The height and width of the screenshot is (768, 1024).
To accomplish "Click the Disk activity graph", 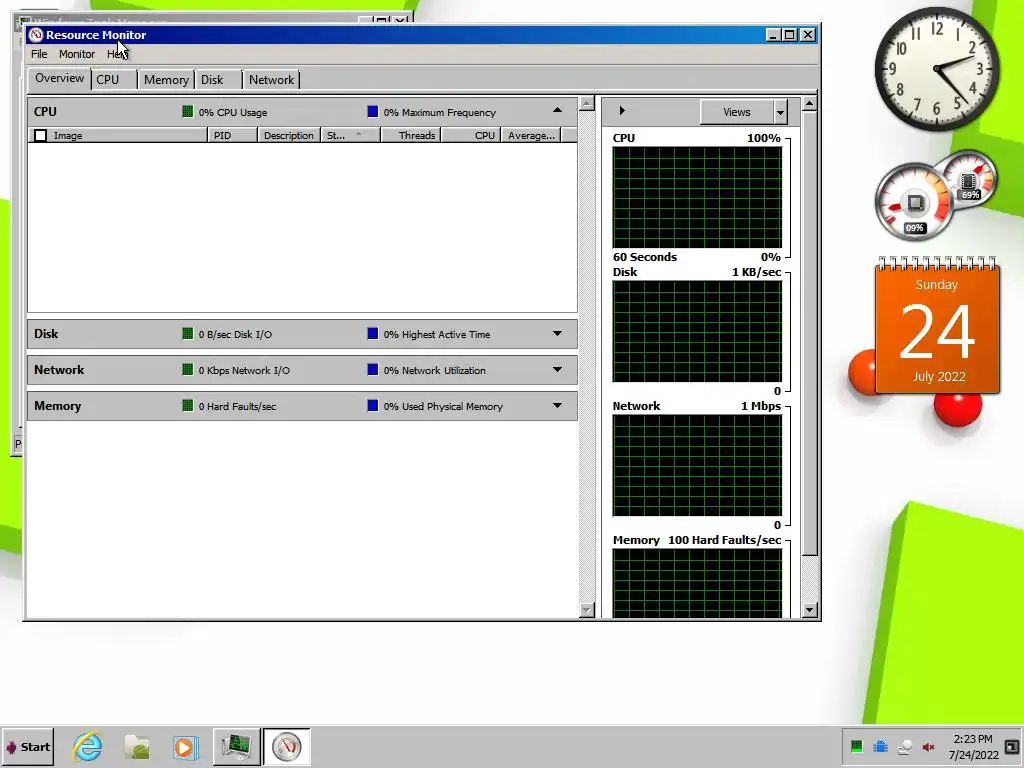I will coord(697,332).
